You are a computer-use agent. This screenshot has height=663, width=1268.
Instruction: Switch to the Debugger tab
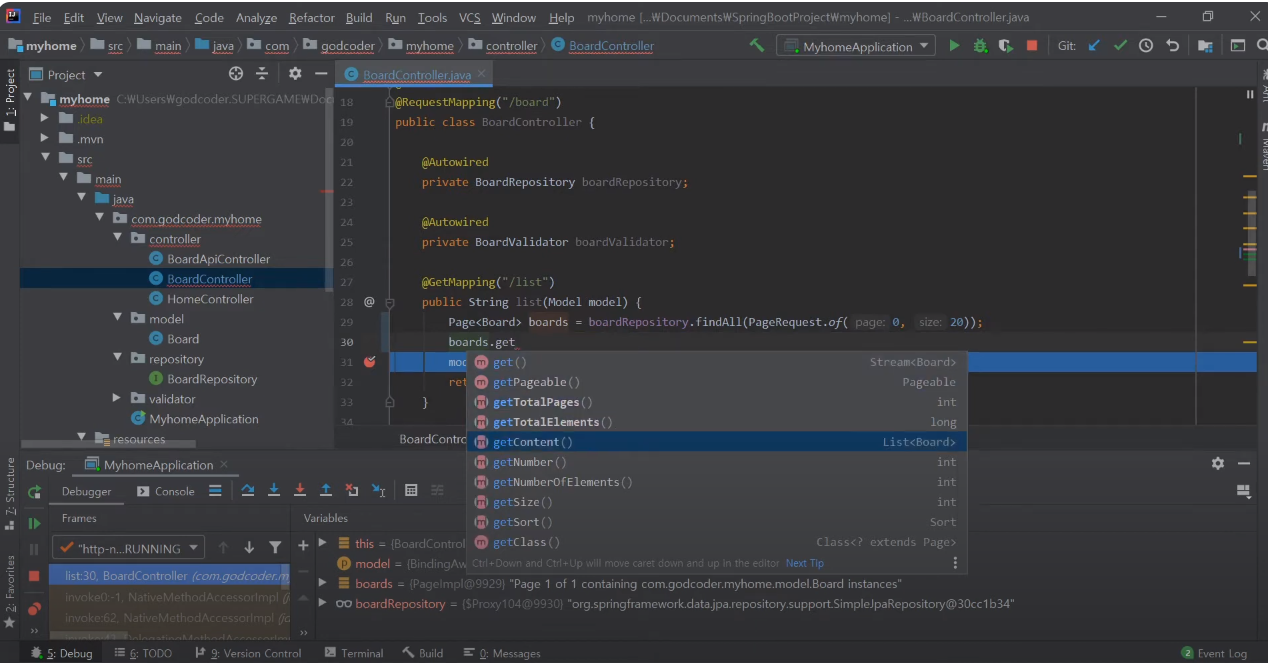click(x=87, y=491)
